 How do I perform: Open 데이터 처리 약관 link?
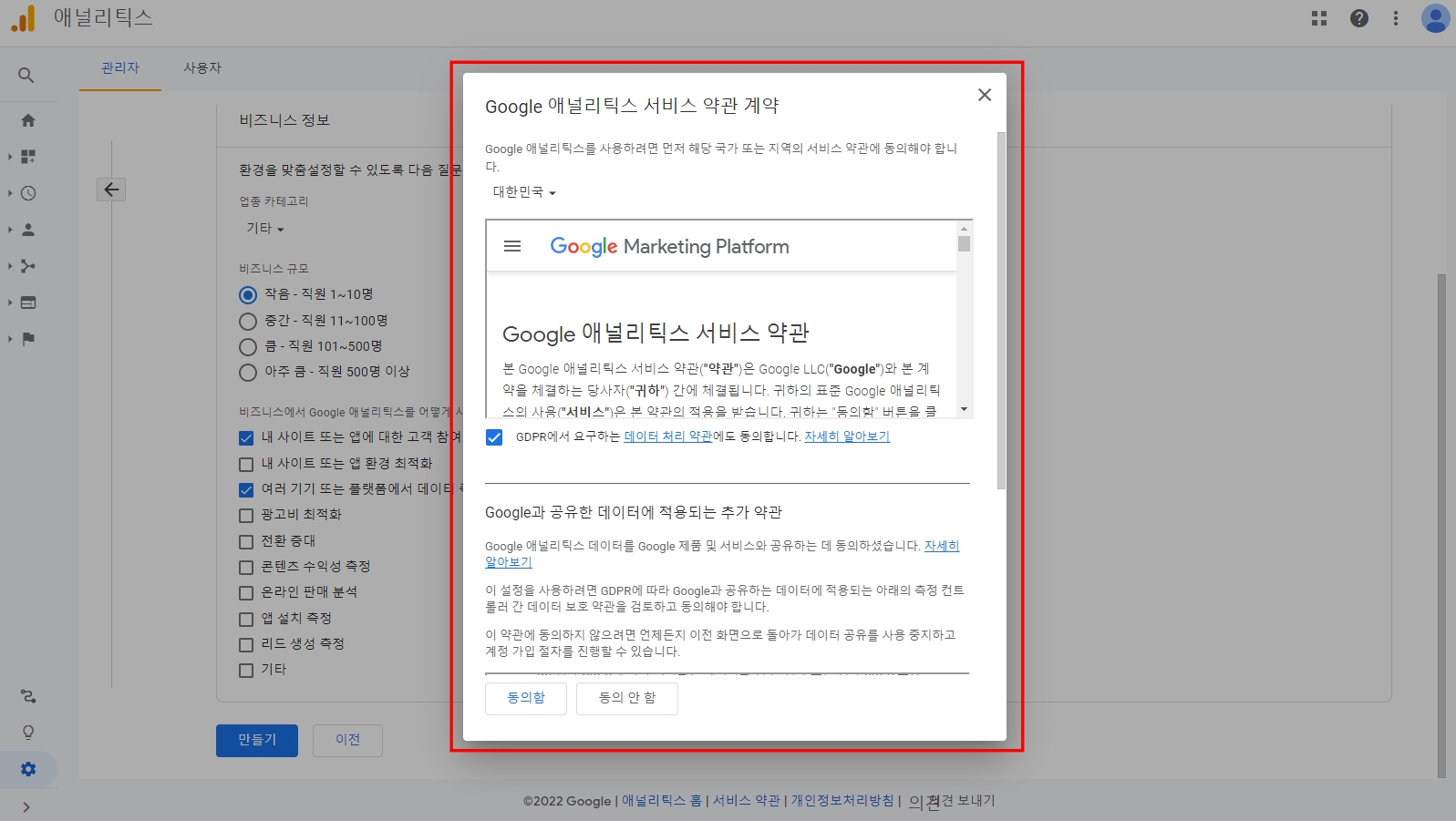668,436
